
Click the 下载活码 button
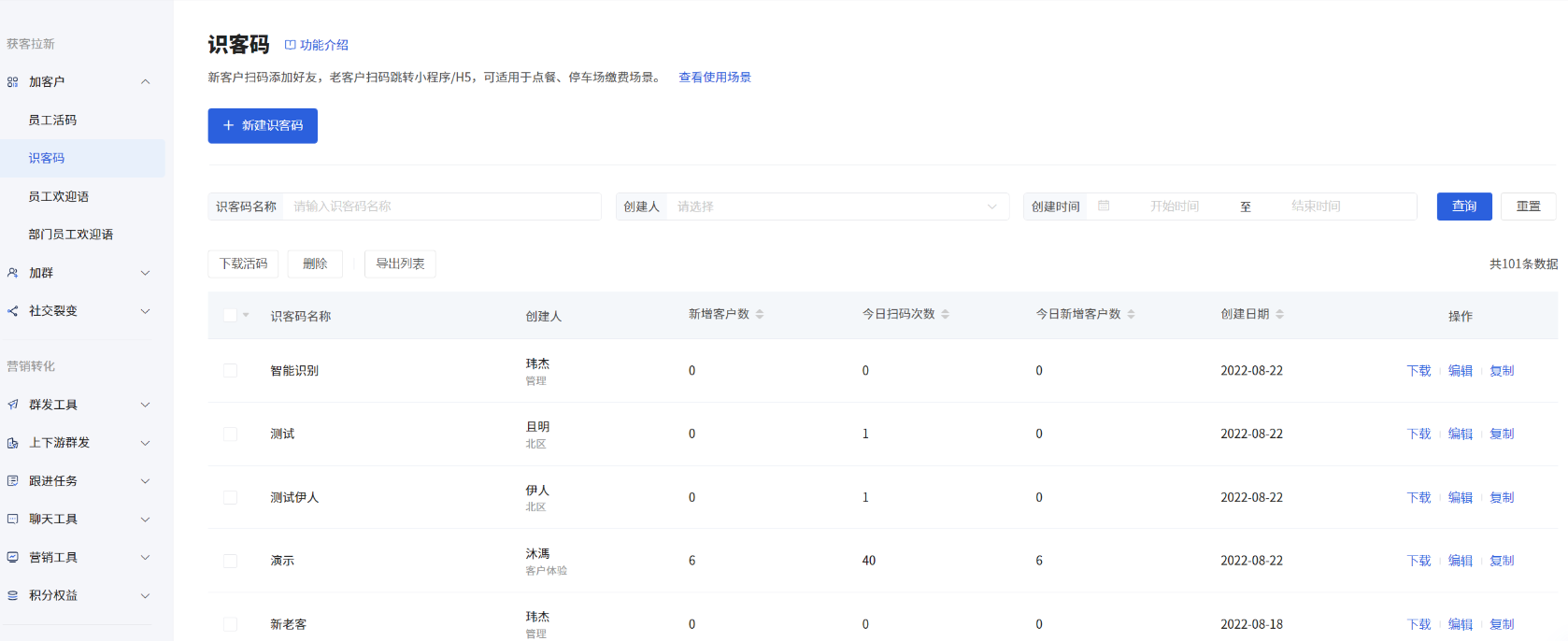click(x=243, y=264)
